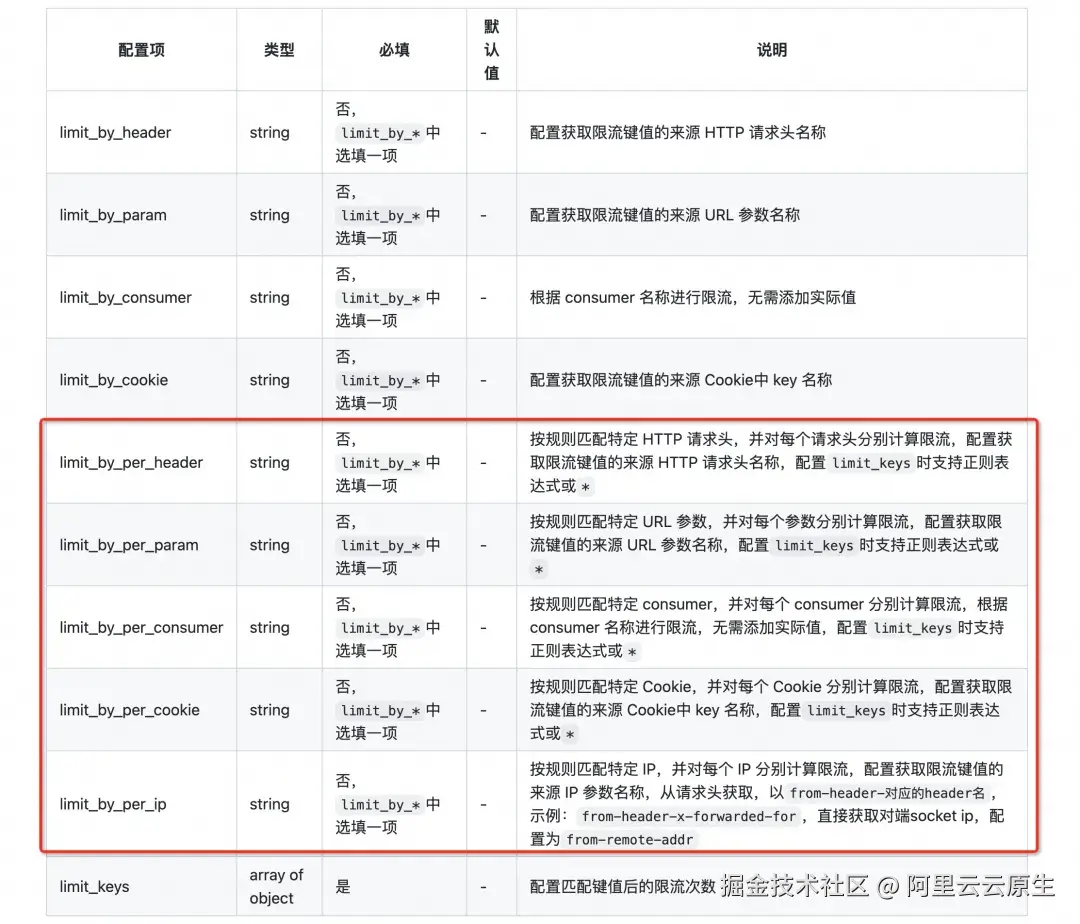Click the 类型 column header
Image resolution: width=1080 pixels, height=924 pixels.
[x=278, y=50]
